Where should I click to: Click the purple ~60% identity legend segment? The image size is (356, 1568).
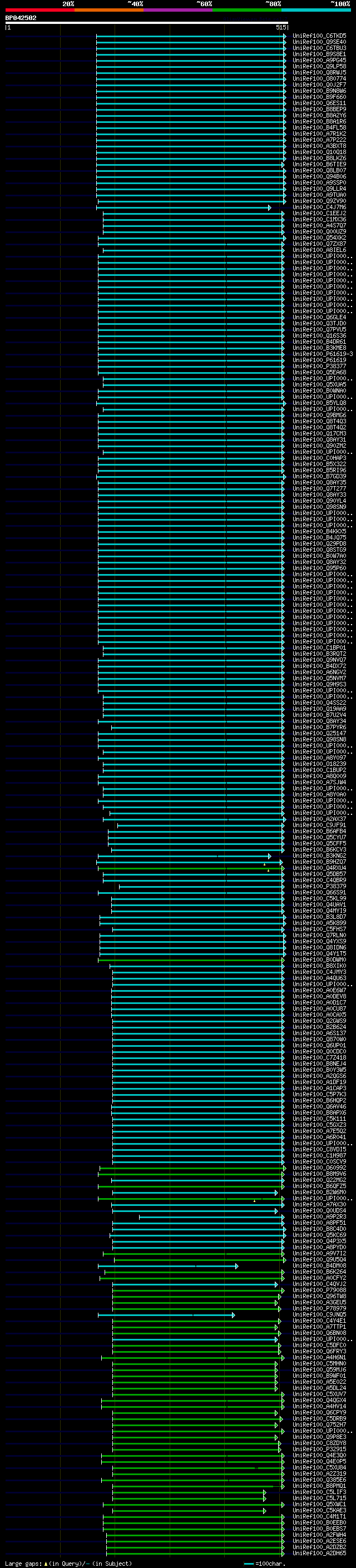coord(179,10)
